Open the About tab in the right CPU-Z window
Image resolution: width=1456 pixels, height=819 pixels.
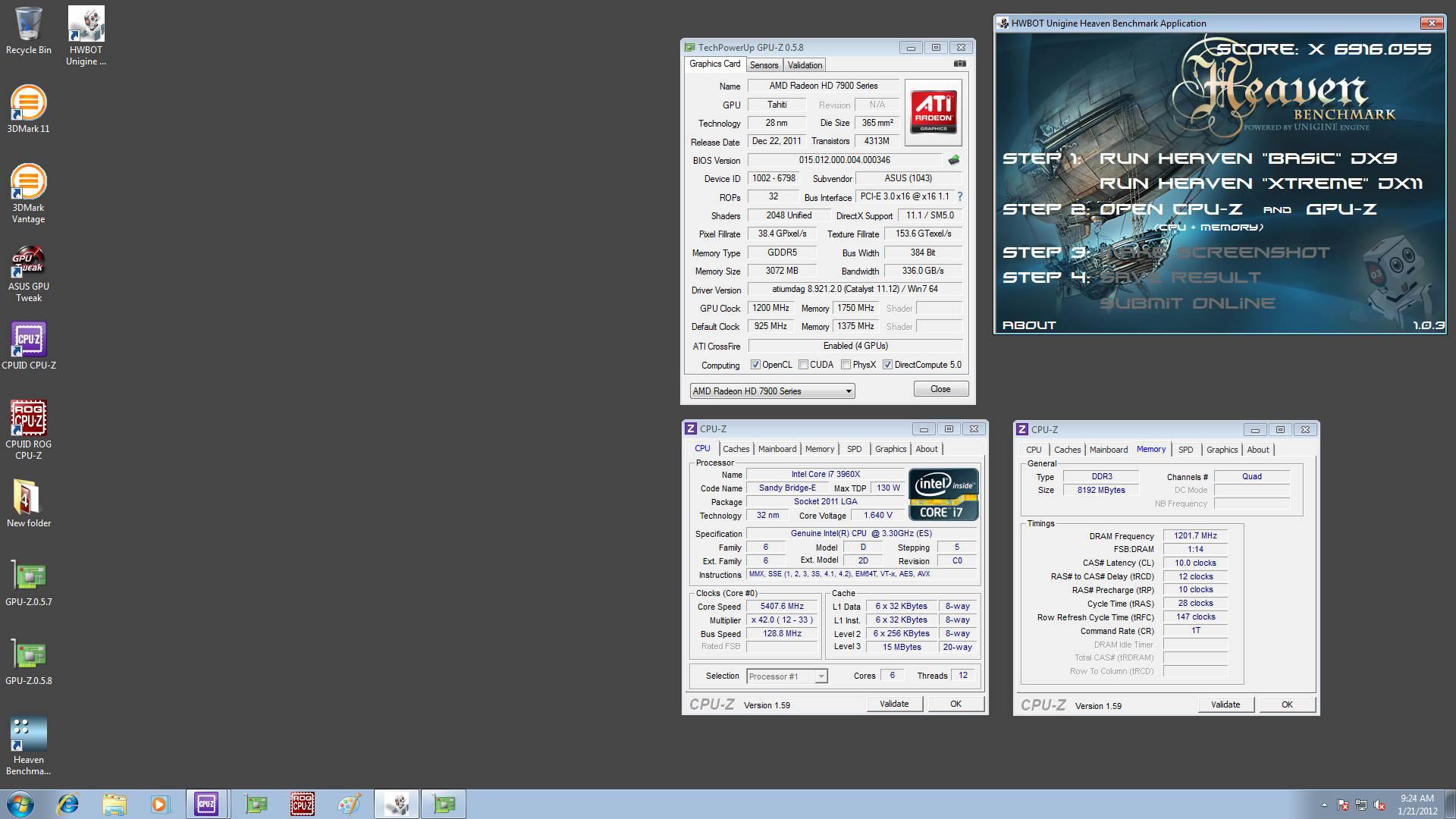[1257, 450]
